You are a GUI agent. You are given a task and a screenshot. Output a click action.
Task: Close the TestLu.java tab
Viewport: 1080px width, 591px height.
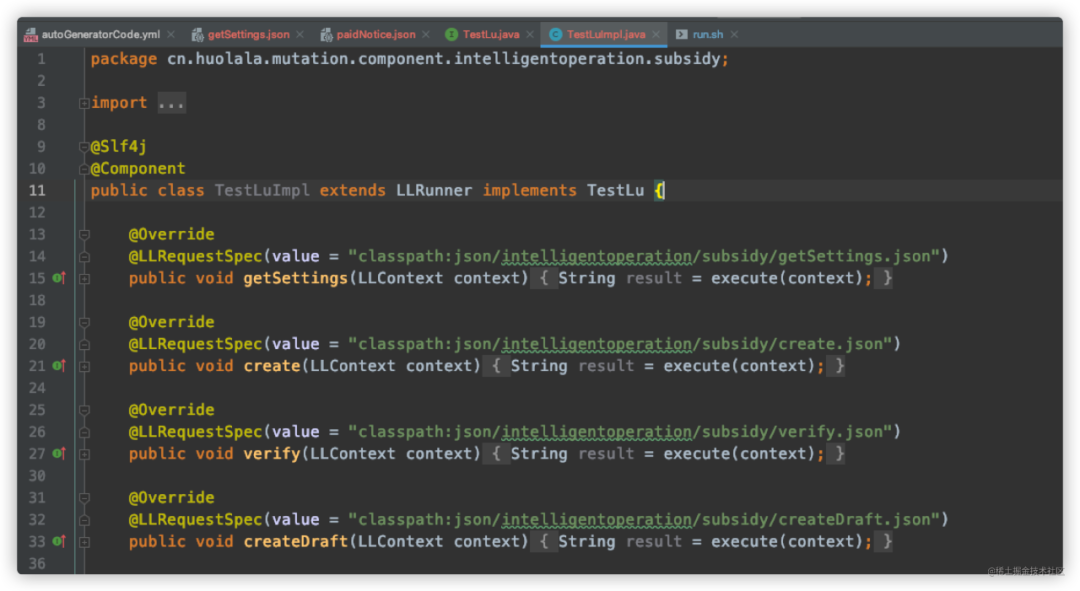pyautogui.click(x=530, y=34)
